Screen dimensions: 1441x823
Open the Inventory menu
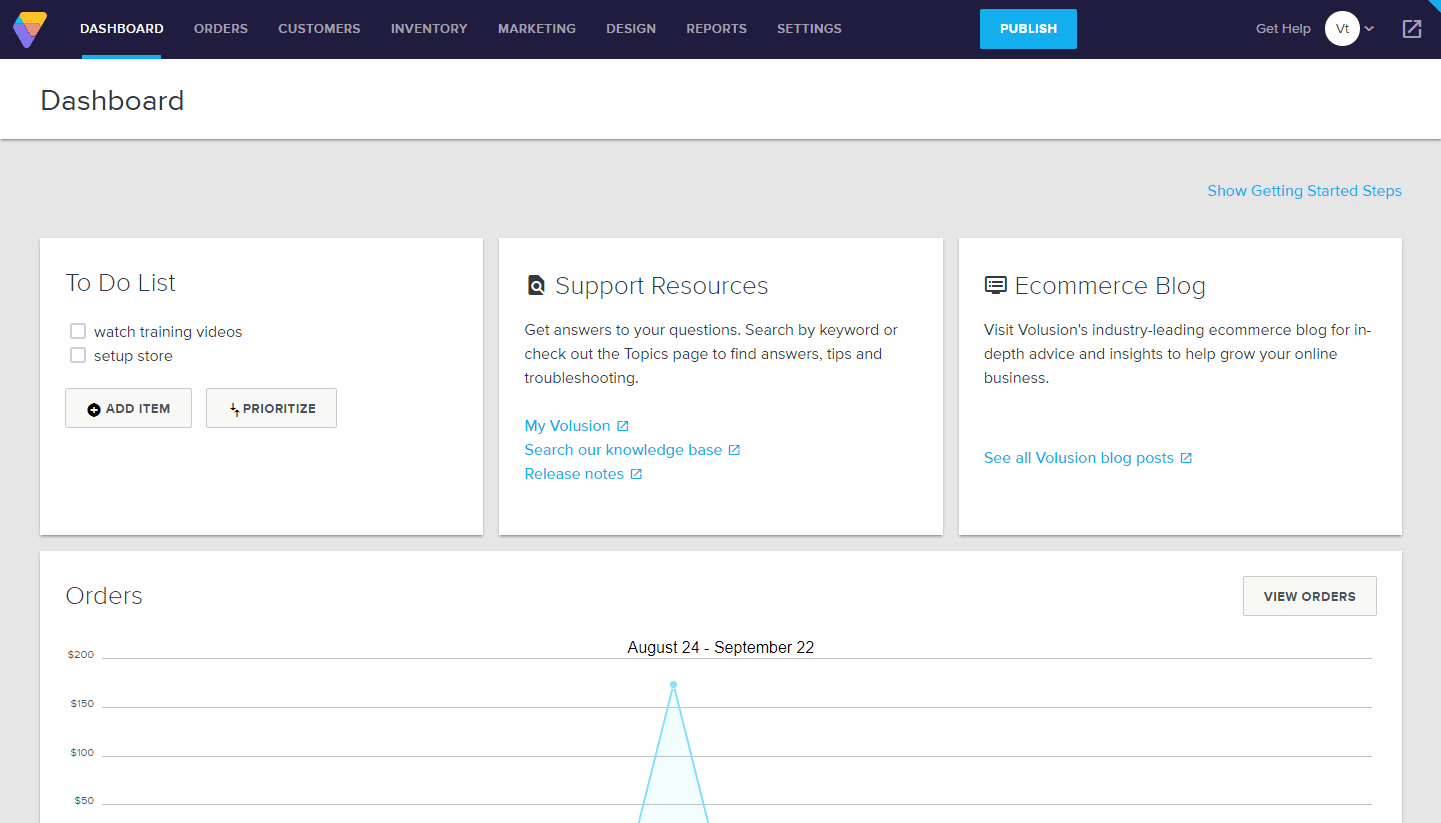point(429,29)
